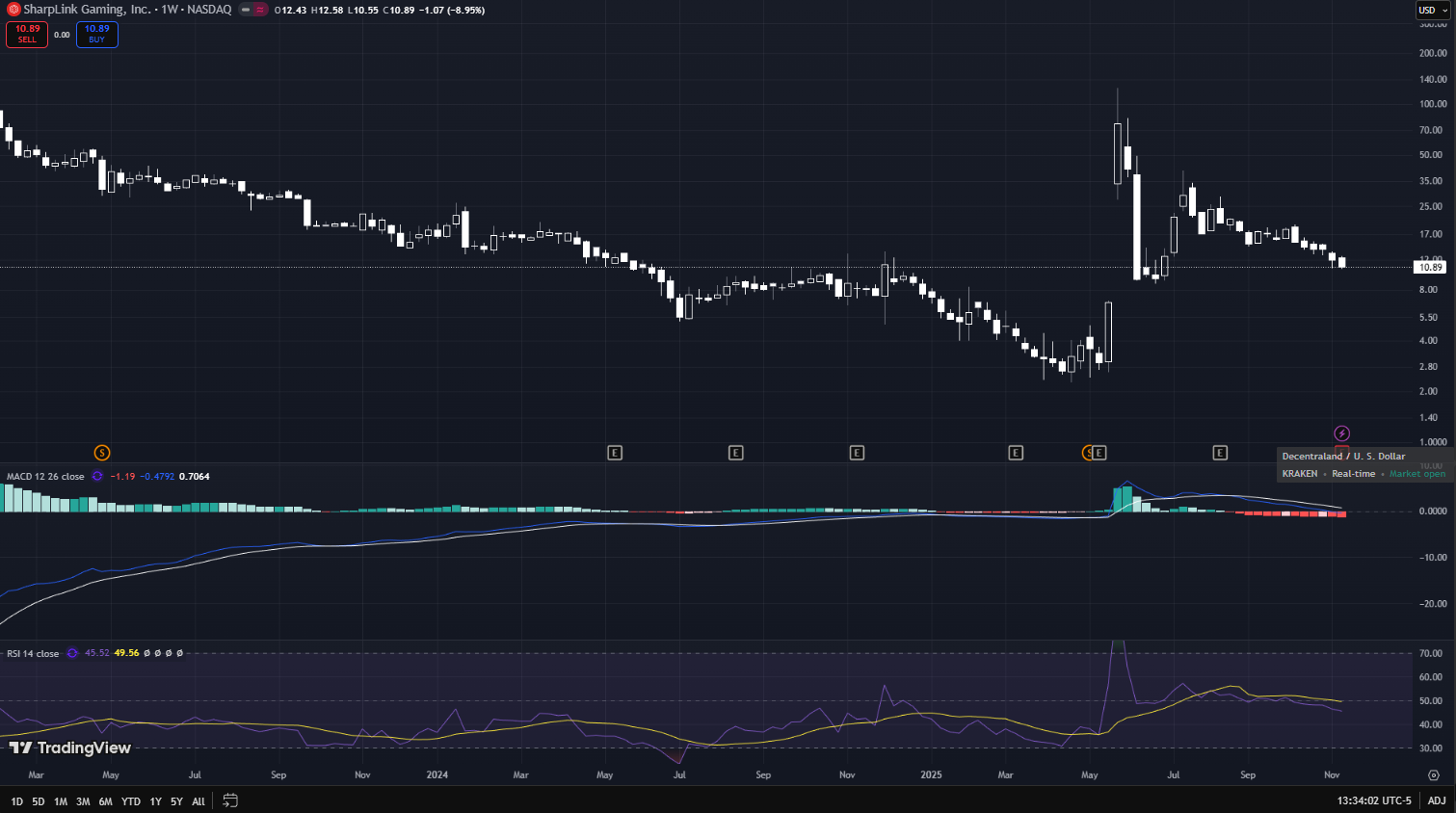Click the TradingView logo watermark
The image size is (1456, 813).
67,748
